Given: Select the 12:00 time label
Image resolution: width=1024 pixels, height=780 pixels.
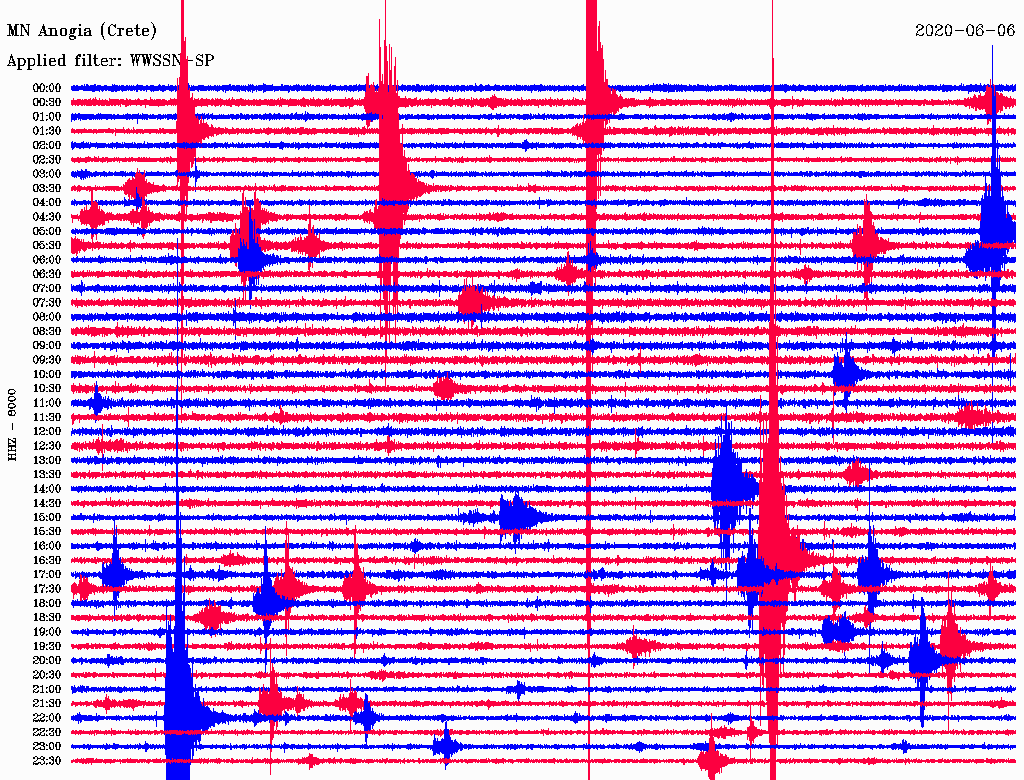Looking at the screenshot, I should 47,432.
